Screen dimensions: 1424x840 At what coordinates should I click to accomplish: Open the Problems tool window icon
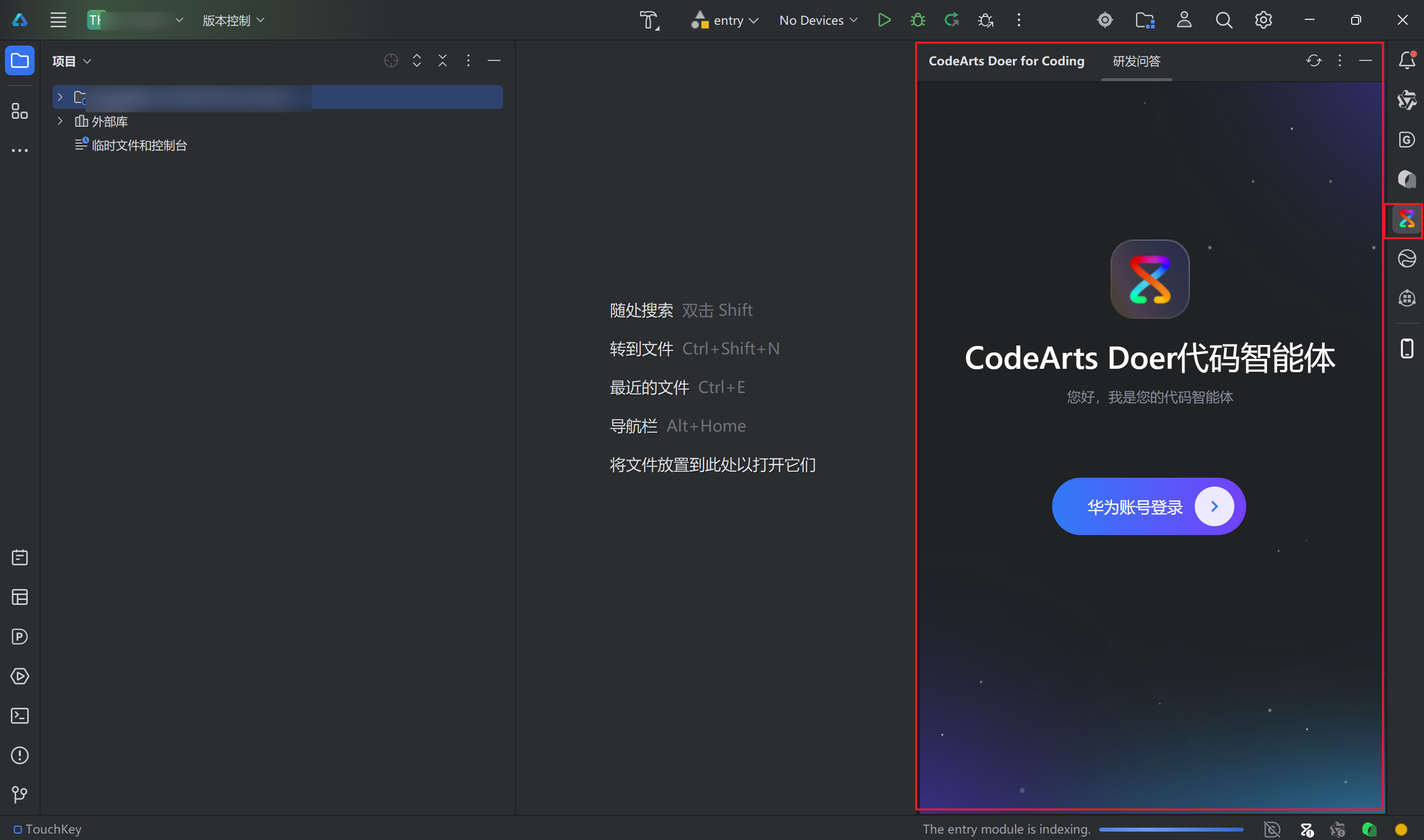(20, 755)
